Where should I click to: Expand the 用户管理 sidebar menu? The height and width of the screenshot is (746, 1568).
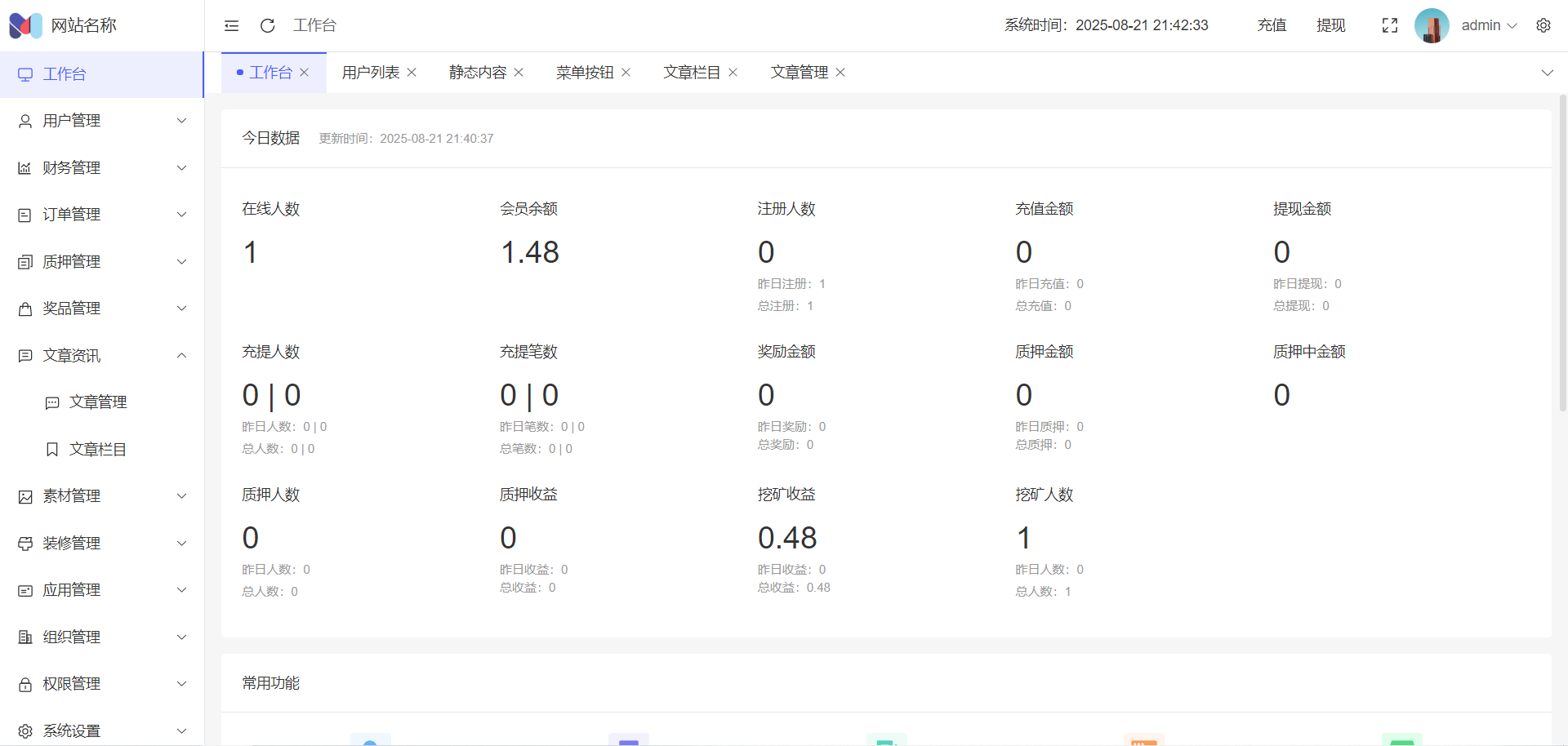coord(101,121)
